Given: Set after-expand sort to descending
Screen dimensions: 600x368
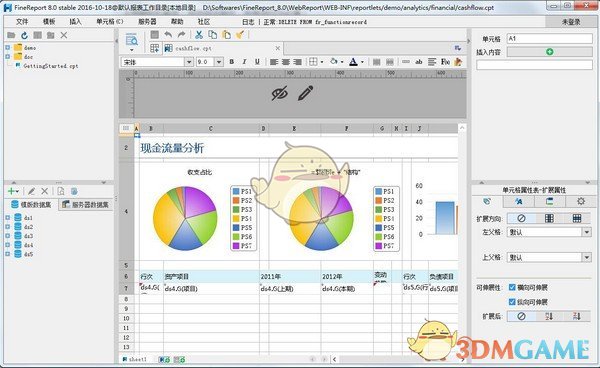Looking at the screenshot, I should (x=577, y=316).
